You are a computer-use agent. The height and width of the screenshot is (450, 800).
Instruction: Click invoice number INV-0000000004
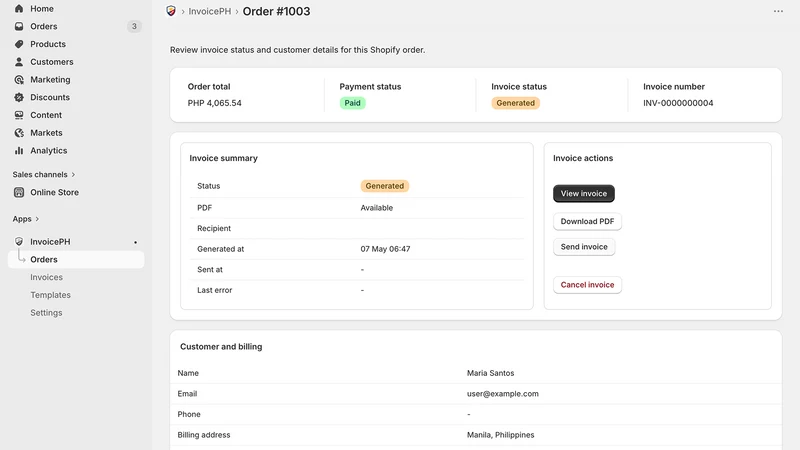click(x=678, y=103)
